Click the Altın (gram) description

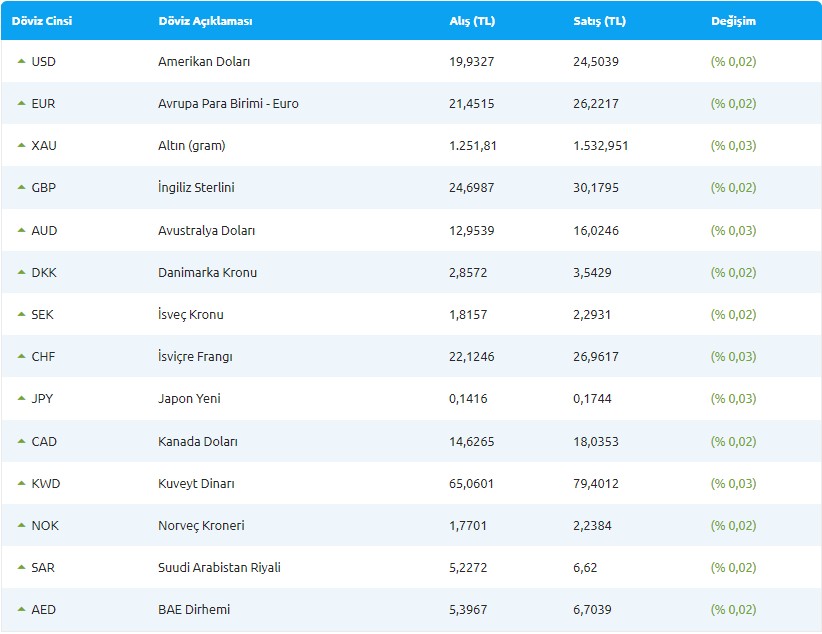192,145
